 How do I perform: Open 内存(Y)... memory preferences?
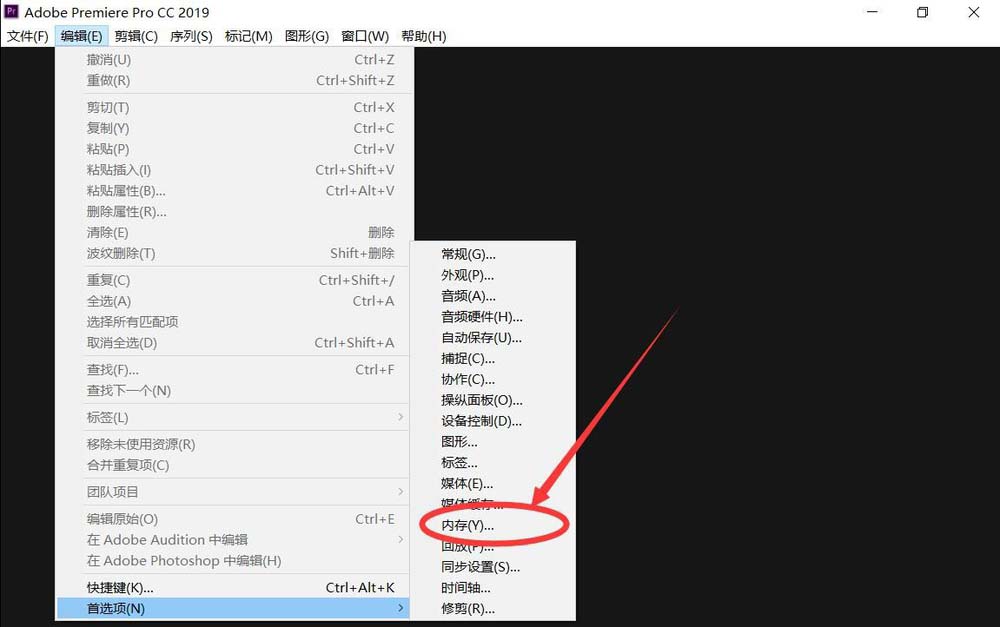[x=492, y=525]
